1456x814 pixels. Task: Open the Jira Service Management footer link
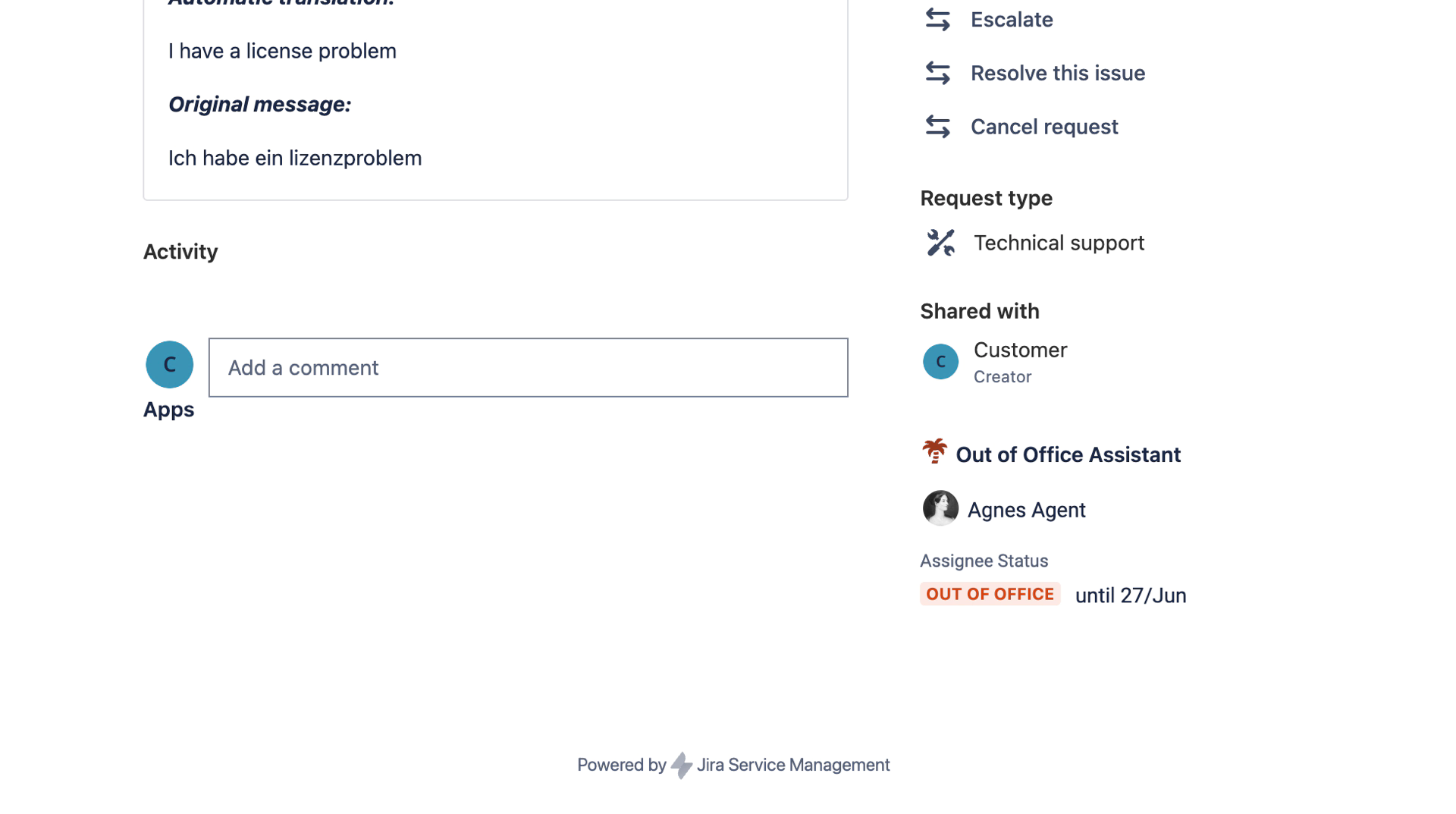coord(792,765)
